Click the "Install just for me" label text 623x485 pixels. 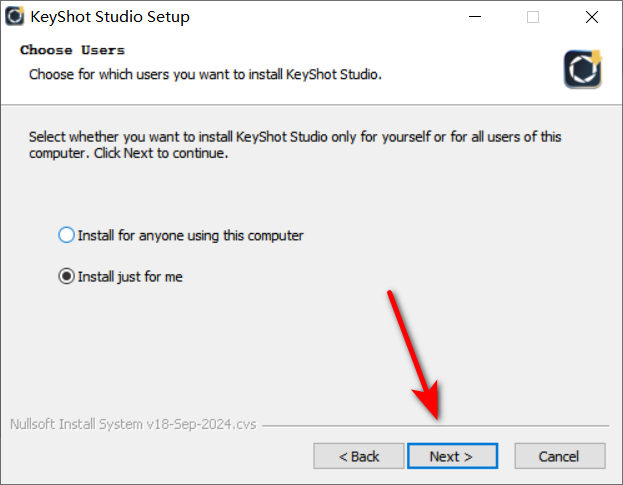pos(130,277)
